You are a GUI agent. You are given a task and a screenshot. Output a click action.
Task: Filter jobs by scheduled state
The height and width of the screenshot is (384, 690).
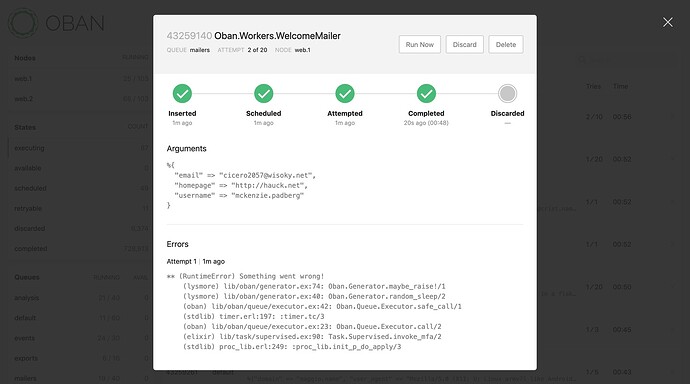coord(81,188)
